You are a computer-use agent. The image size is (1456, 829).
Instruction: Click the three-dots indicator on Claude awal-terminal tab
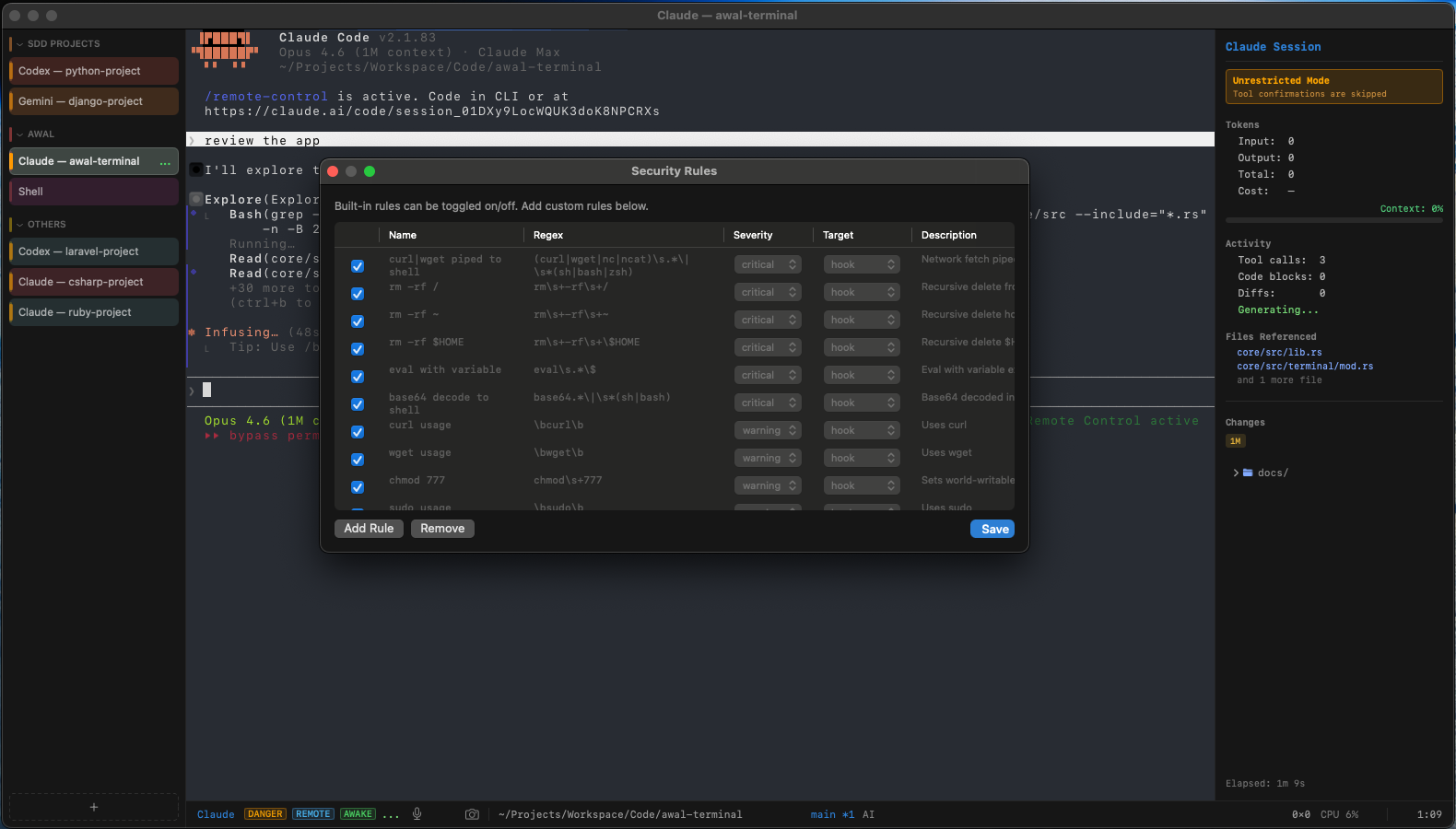pos(165,162)
